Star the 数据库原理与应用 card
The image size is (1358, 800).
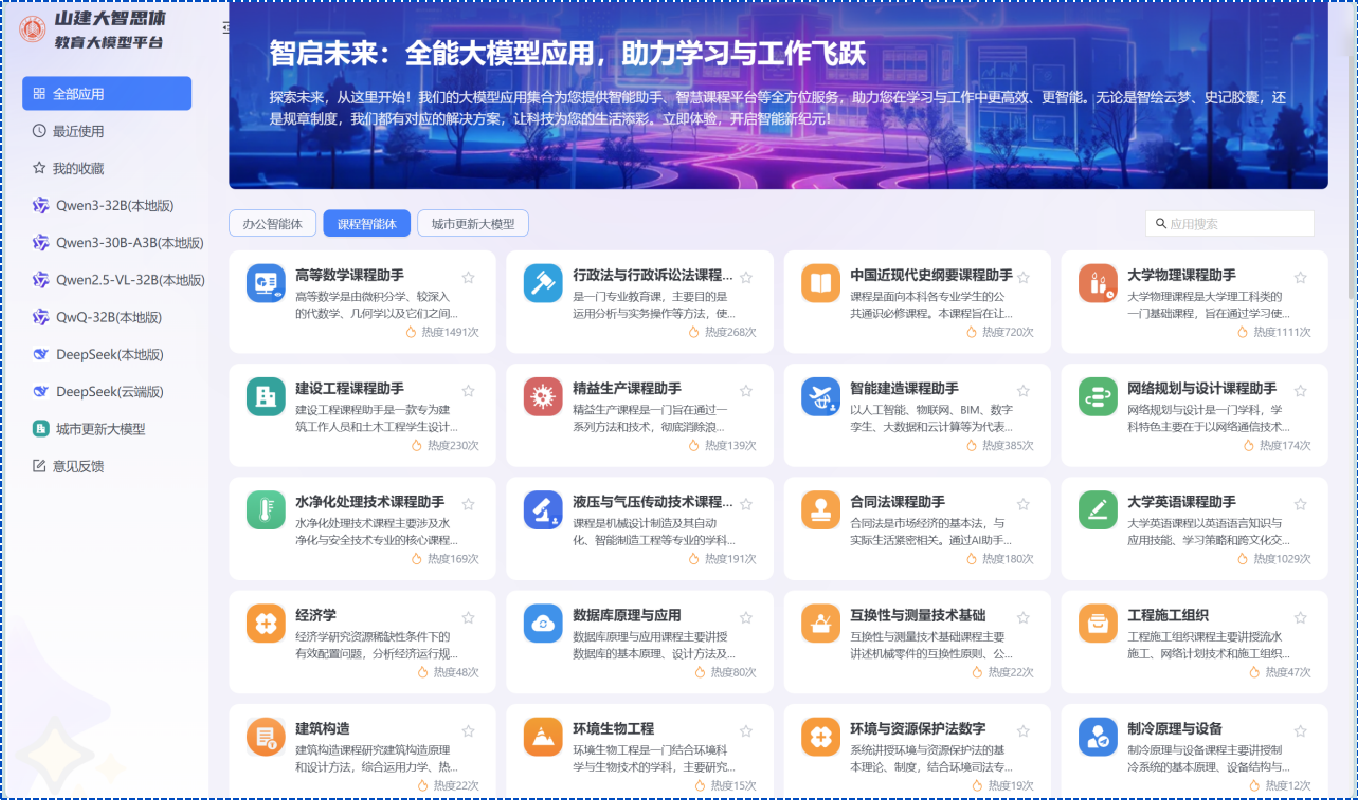745,617
